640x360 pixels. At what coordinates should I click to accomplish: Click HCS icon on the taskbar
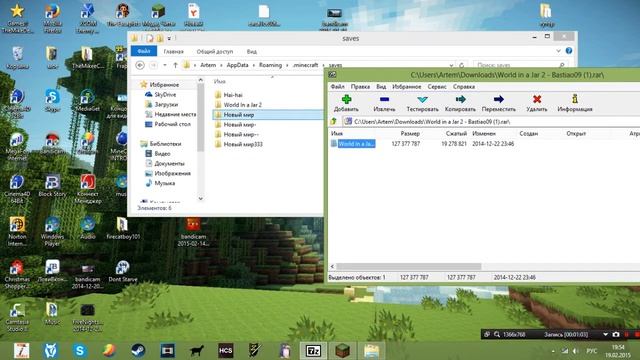click(x=225, y=351)
